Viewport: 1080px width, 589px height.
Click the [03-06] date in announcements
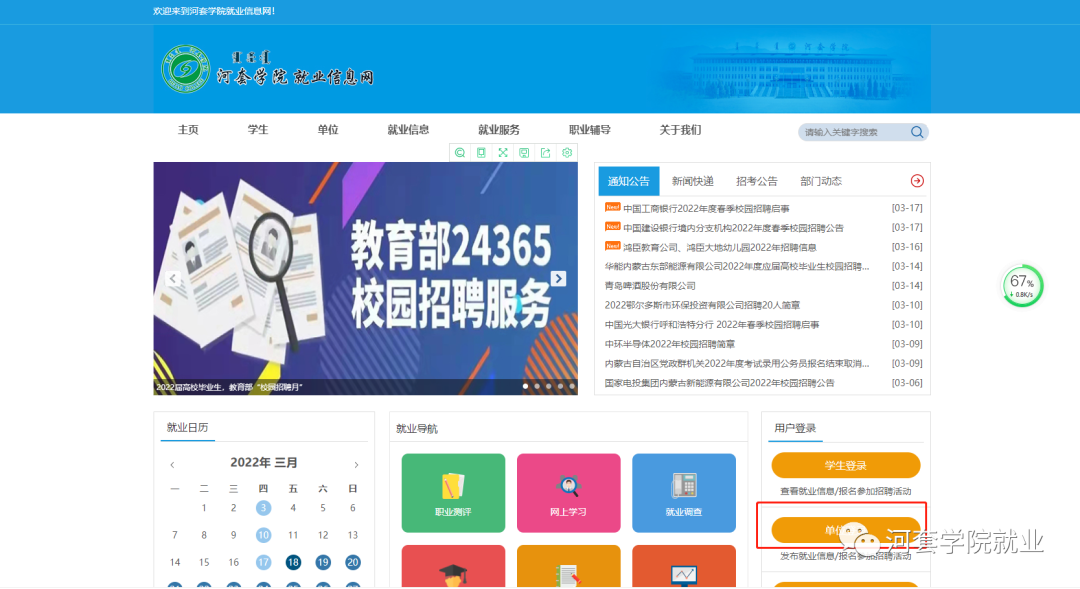tap(906, 382)
